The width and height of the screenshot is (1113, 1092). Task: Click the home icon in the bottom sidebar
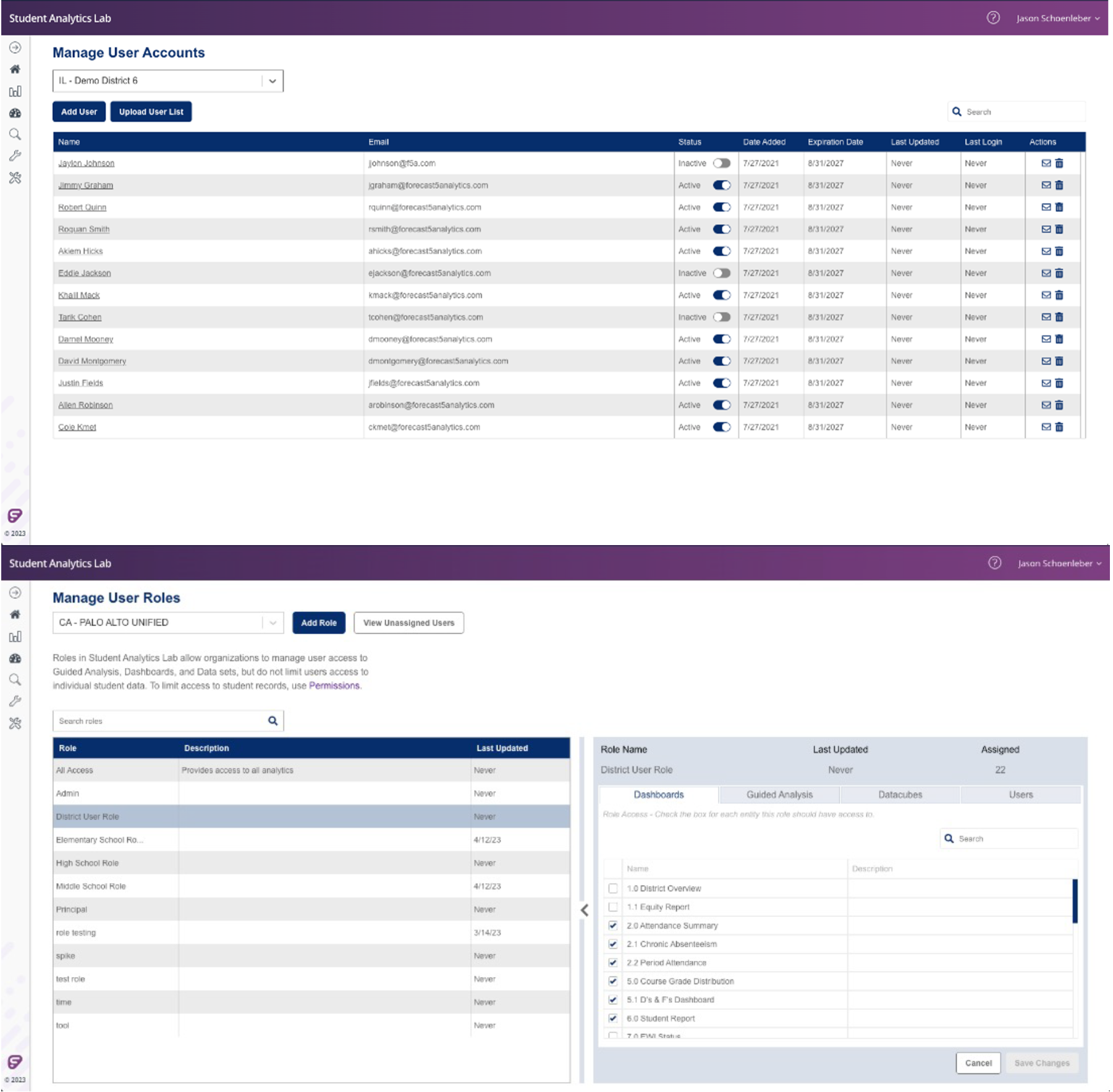pyautogui.click(x=15, y=614)
